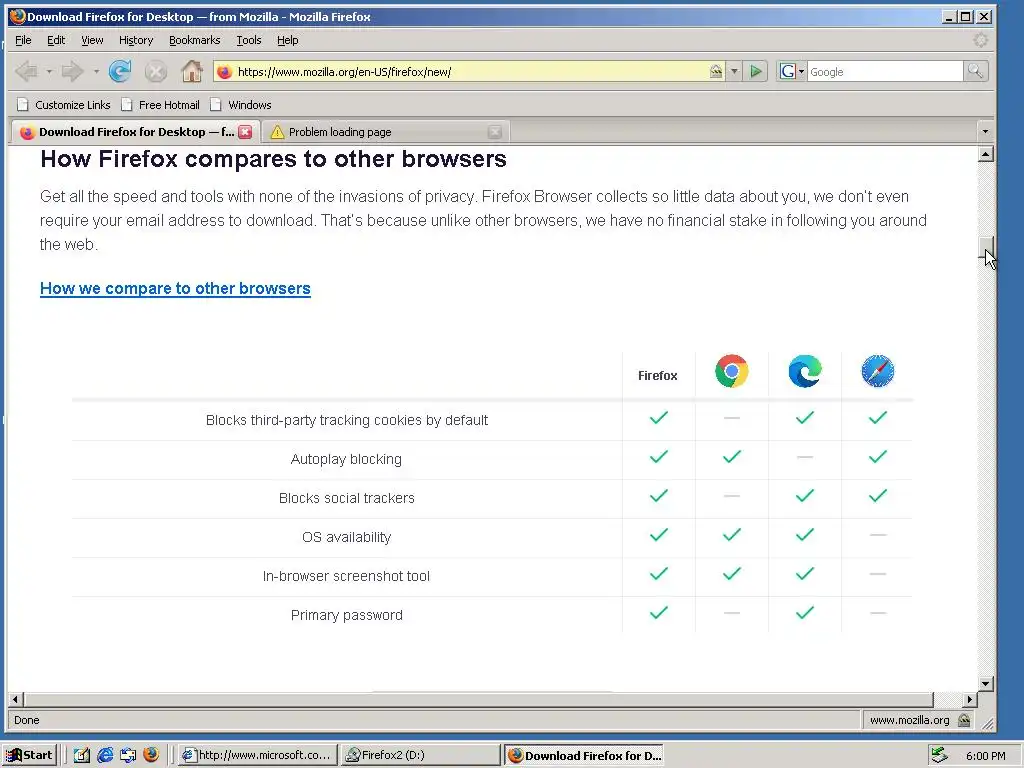Screen dimensions: 1024x768
Task: Open the Help menu
Action: (x=287, y=40)
